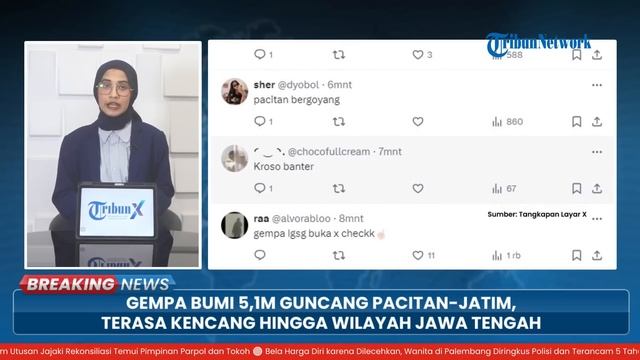Open more options on @chocofullcream tweet
This screenshot has width=640, height=360.
[597, 152]
